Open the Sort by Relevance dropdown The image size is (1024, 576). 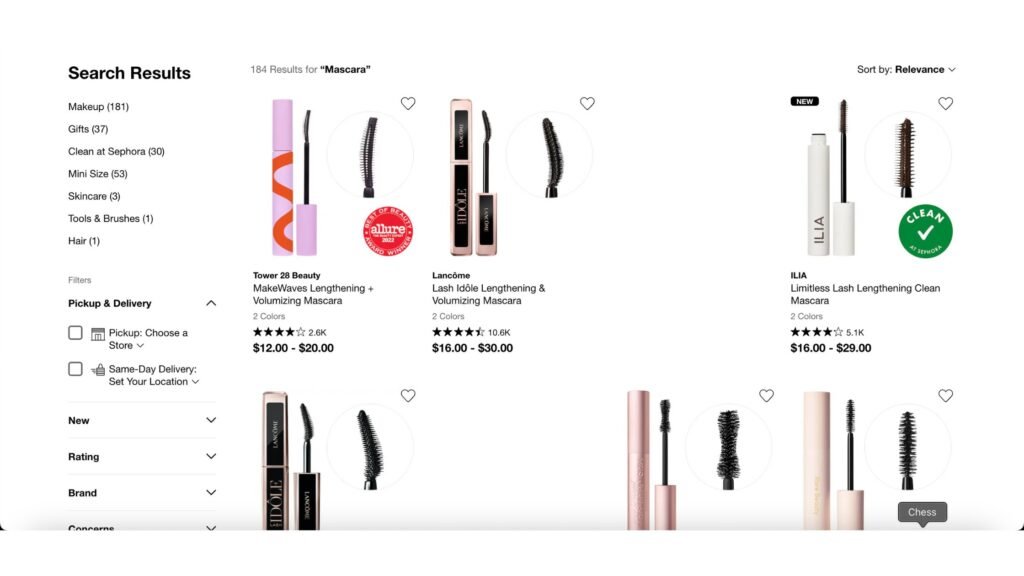906,69
